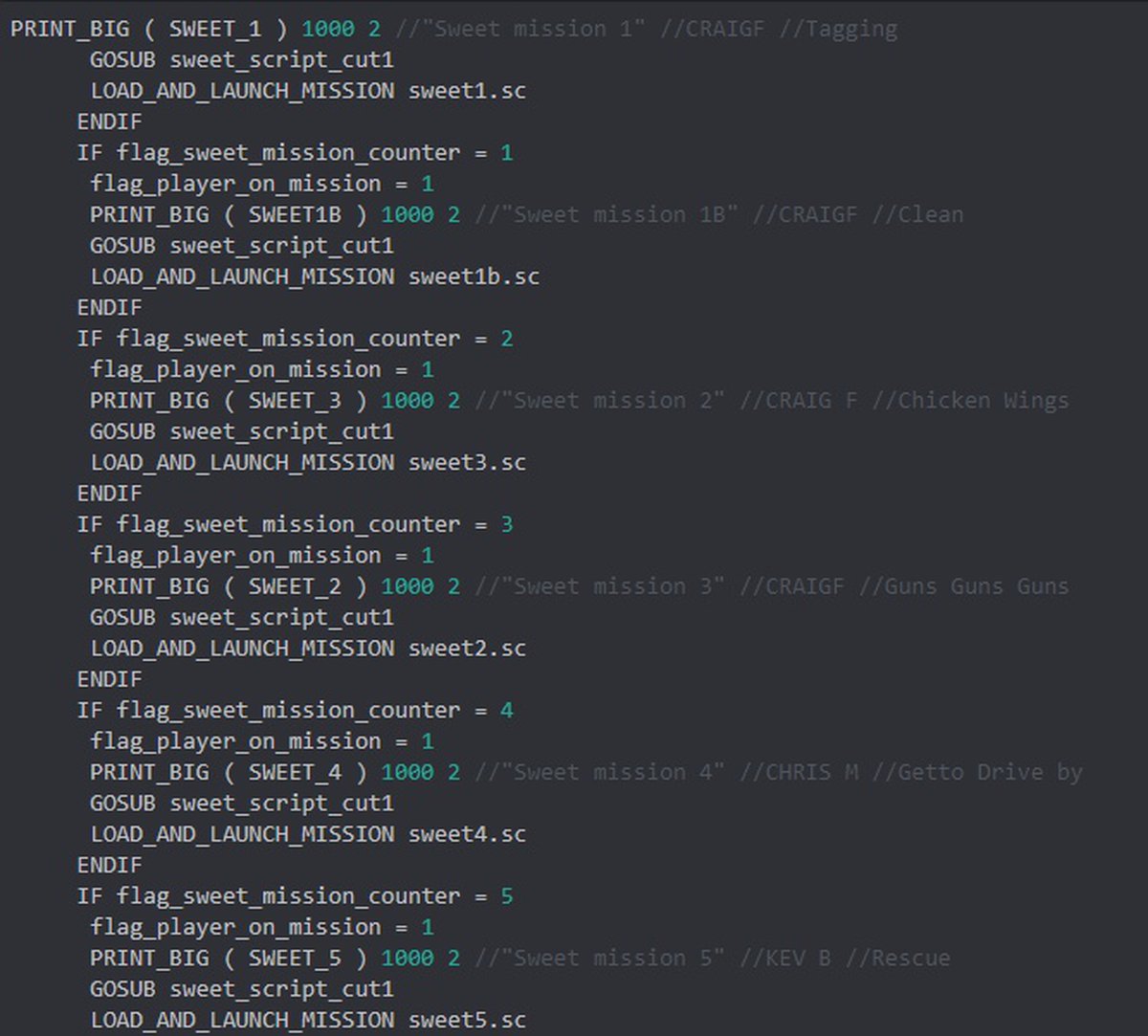Place cursor on sweet3.sc filename

(x=467, y=462)
